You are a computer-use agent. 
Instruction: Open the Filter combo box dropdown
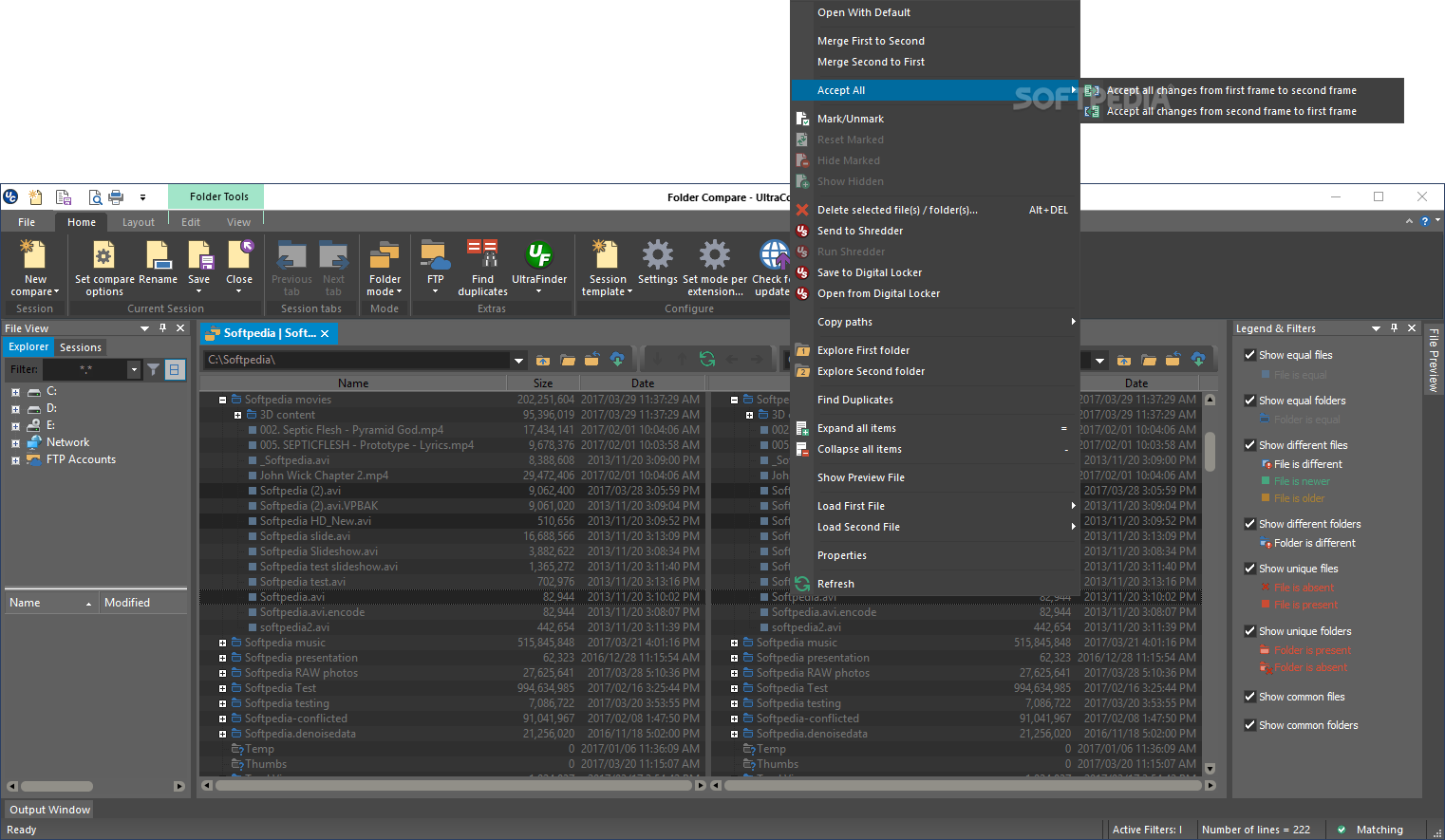coord(134,369)
